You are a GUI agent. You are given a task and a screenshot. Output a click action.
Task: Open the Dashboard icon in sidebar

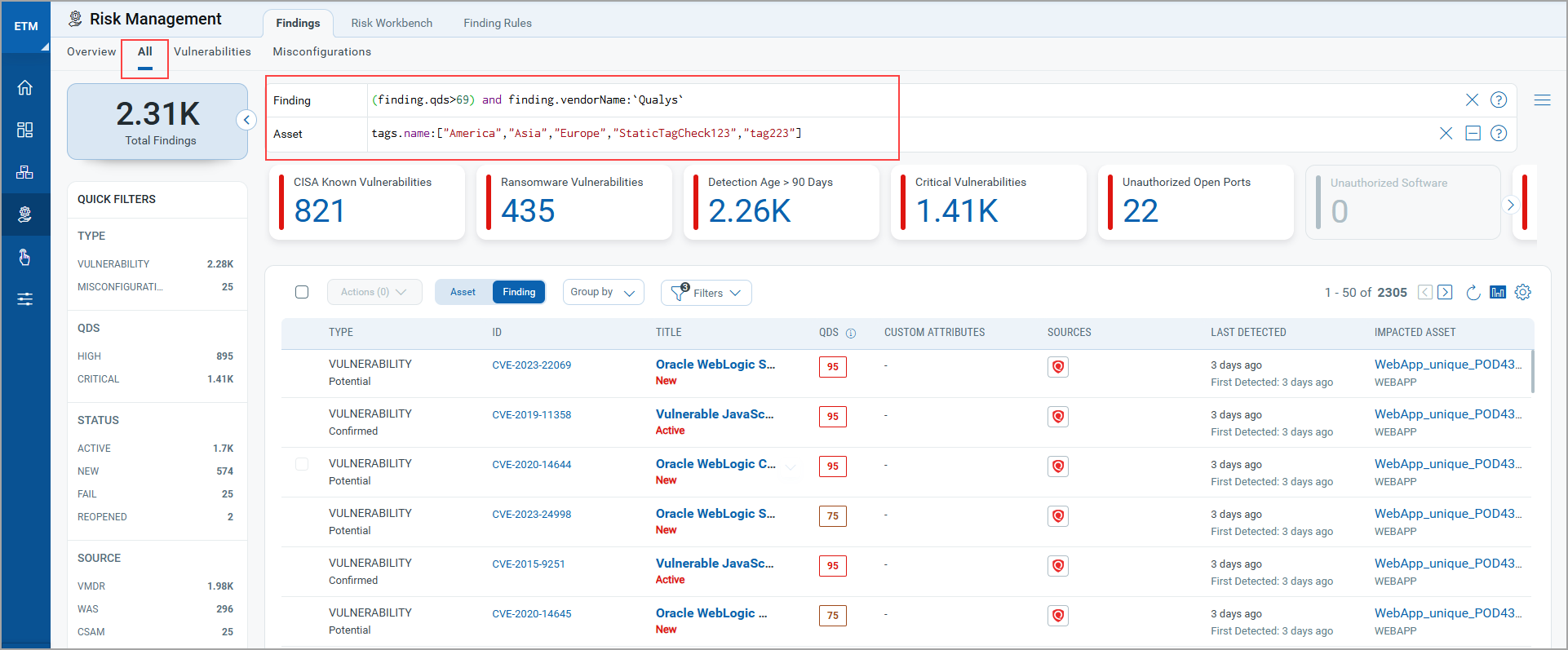coord(25,130)
